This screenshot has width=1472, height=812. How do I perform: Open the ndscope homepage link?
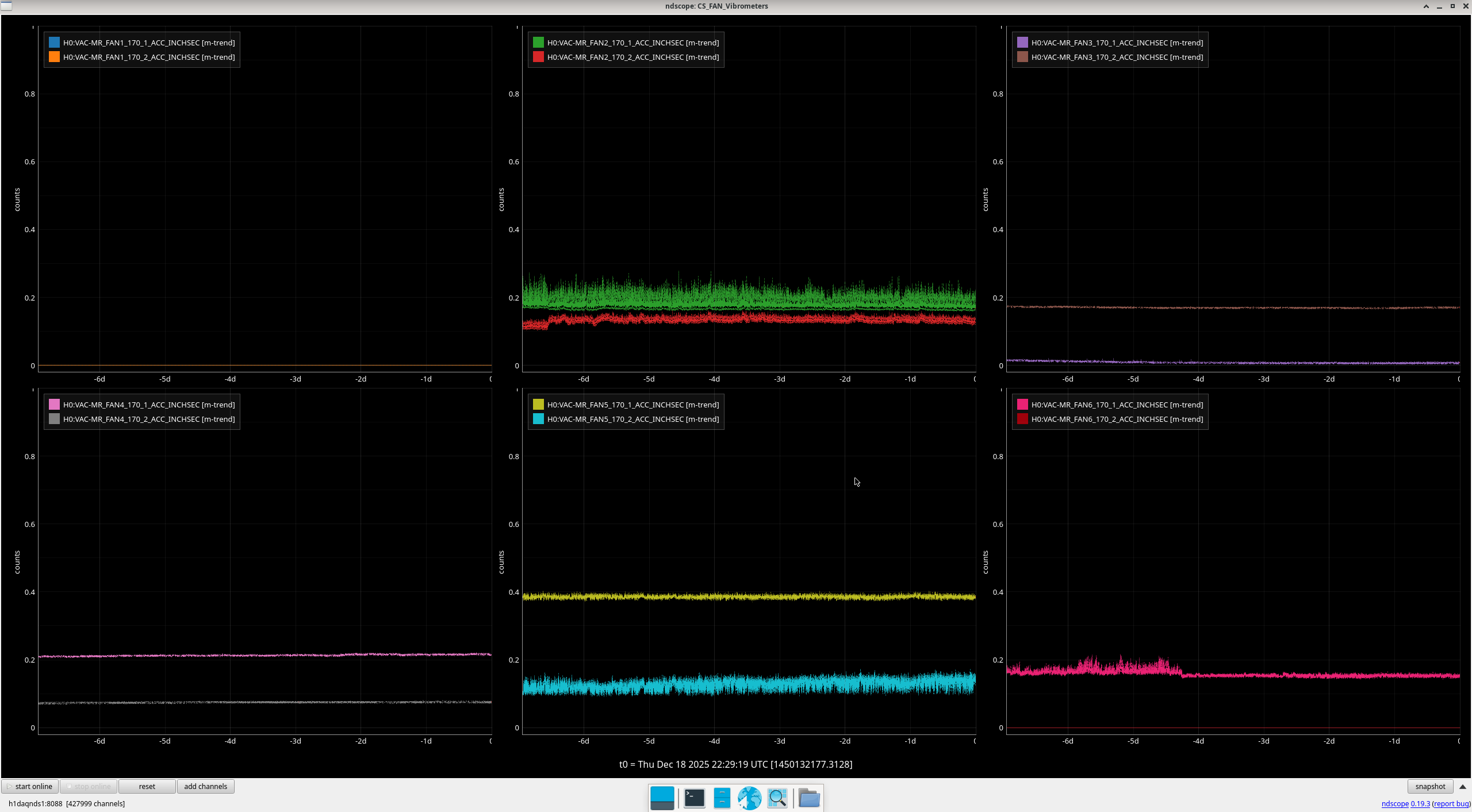click(1395, 803)
